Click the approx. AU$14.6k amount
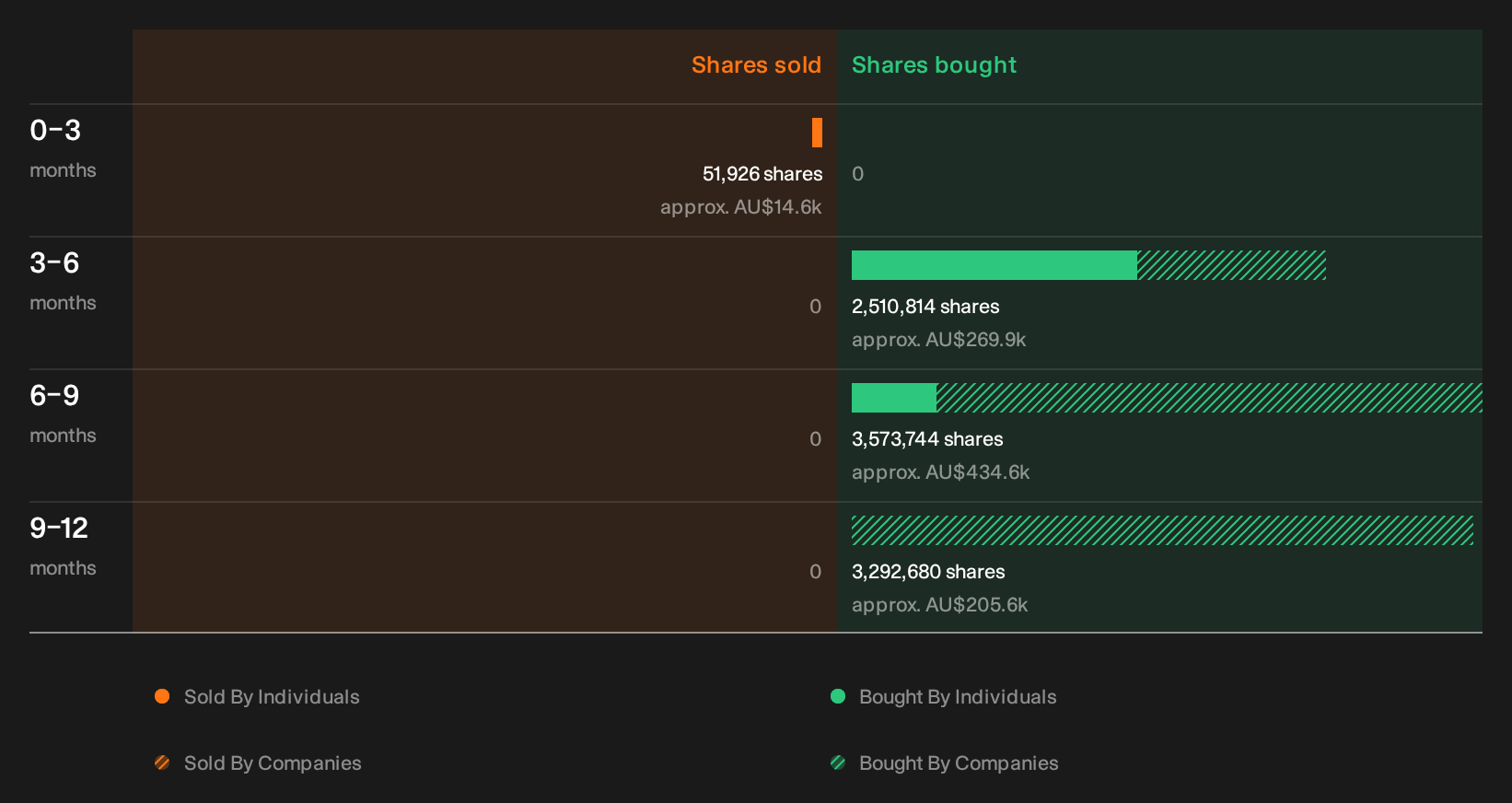 click(741, 207)
